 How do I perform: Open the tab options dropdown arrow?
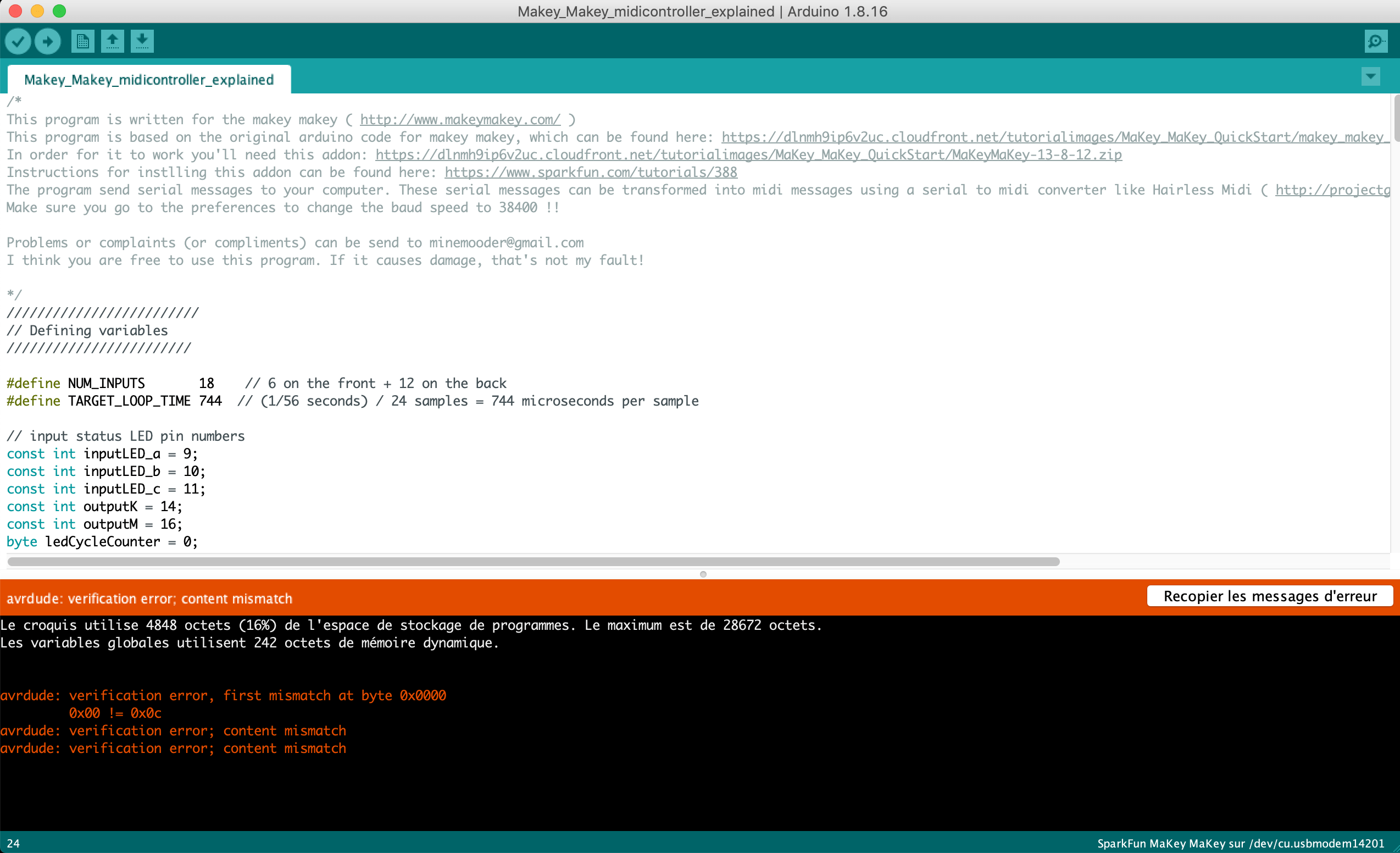(1370, 76)
